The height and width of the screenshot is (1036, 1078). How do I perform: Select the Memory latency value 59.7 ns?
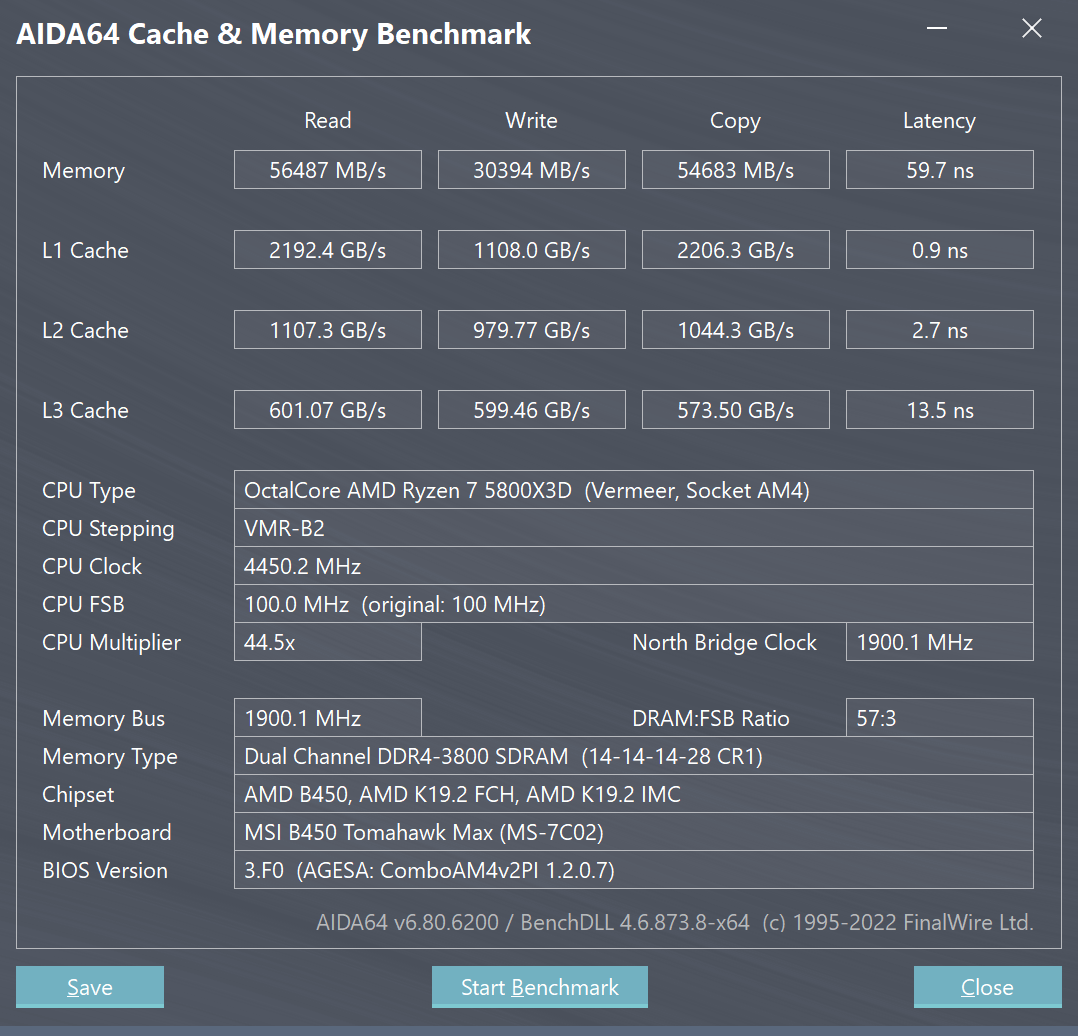(940, 170)
